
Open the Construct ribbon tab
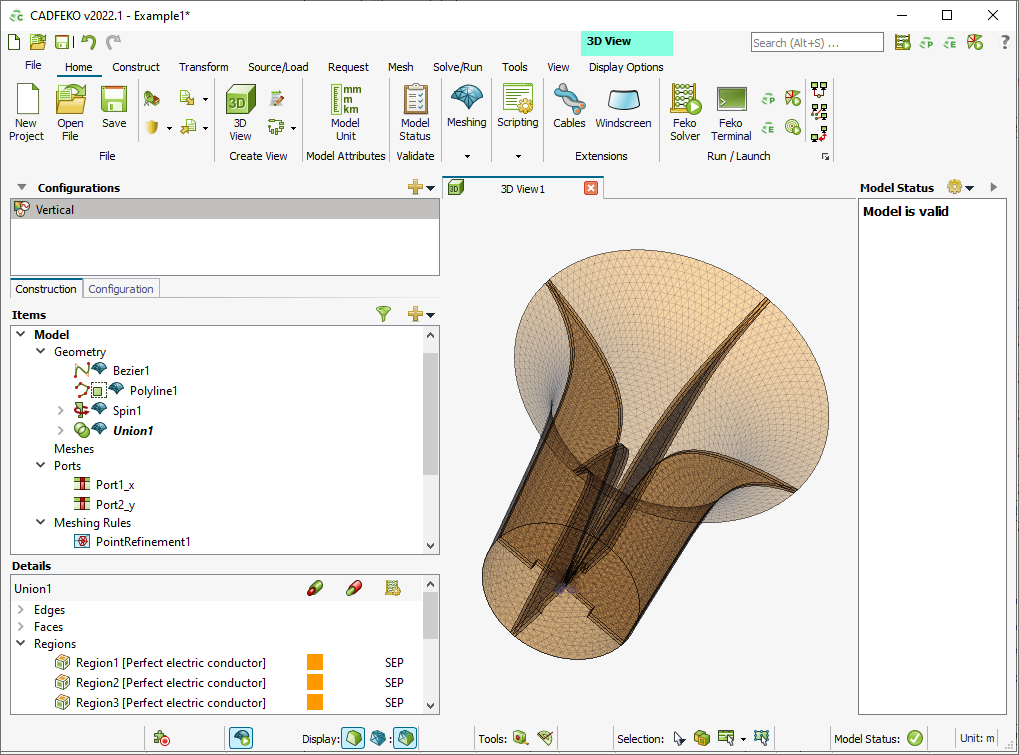(x=136, y=67)
